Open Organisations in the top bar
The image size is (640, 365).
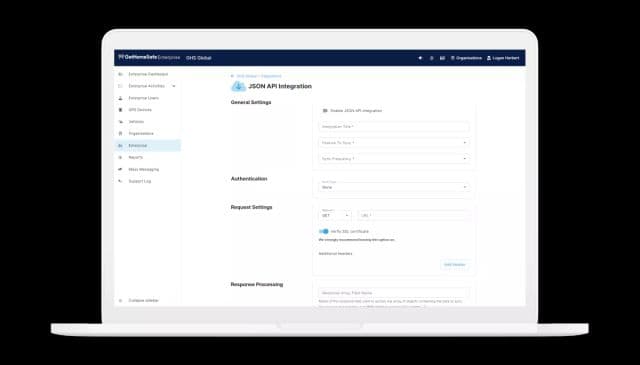(466, 58)
